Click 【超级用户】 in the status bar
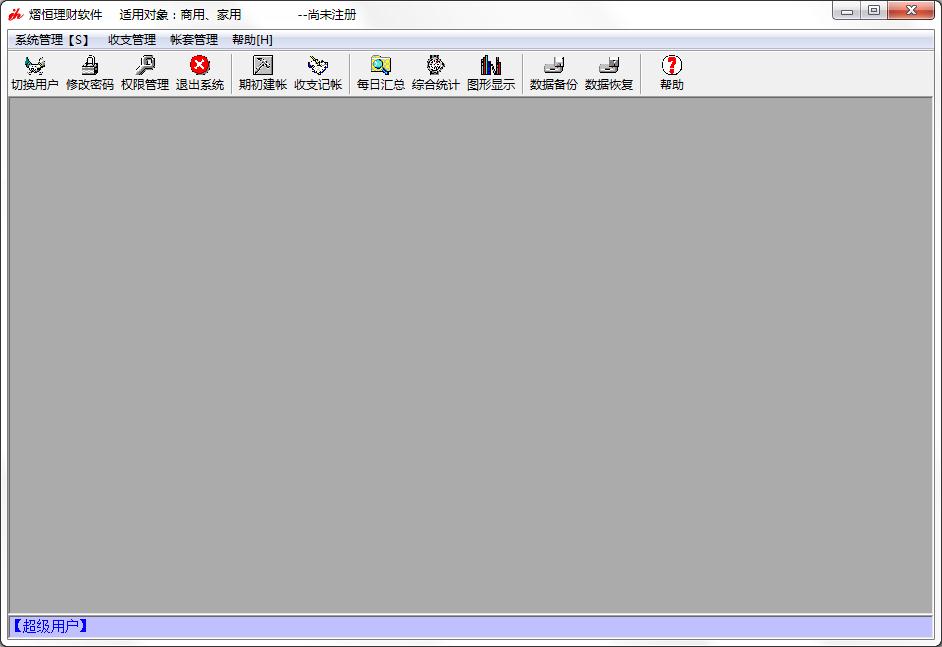 50,627
